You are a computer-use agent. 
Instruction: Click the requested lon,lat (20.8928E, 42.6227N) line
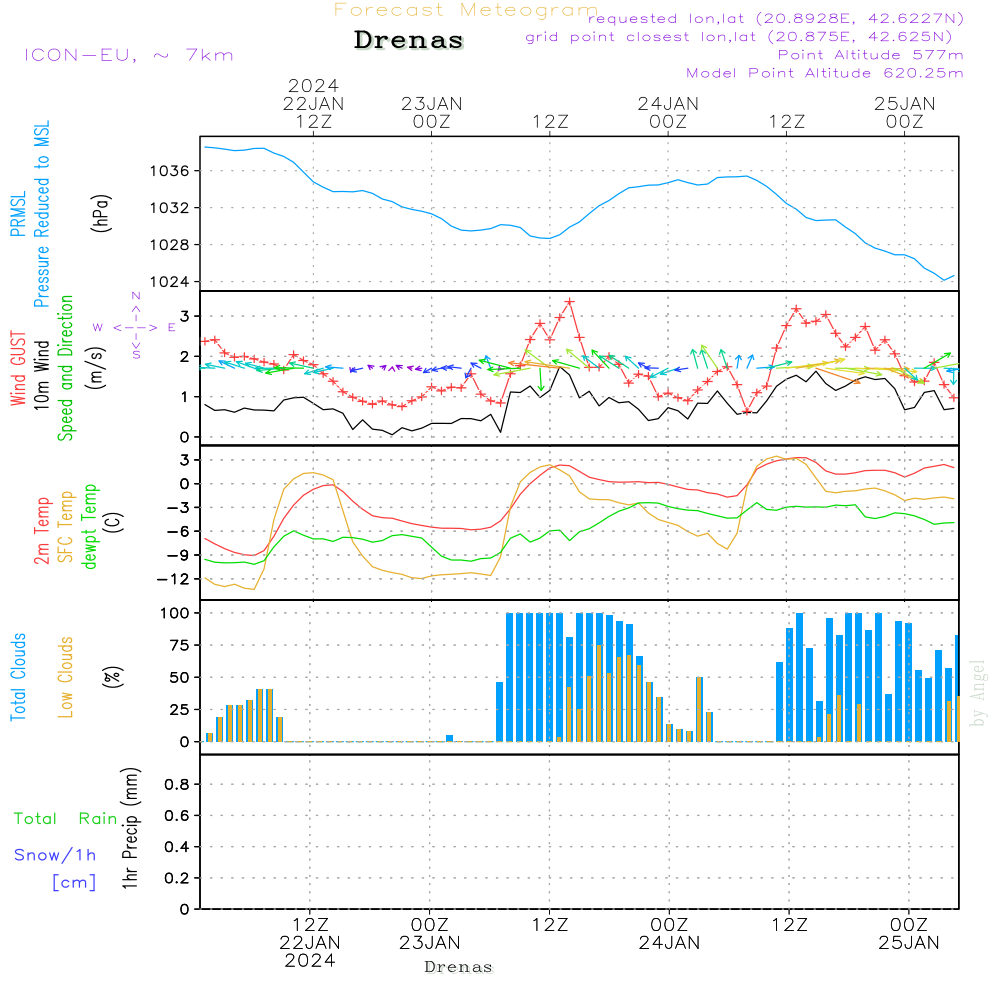[775, 19]
